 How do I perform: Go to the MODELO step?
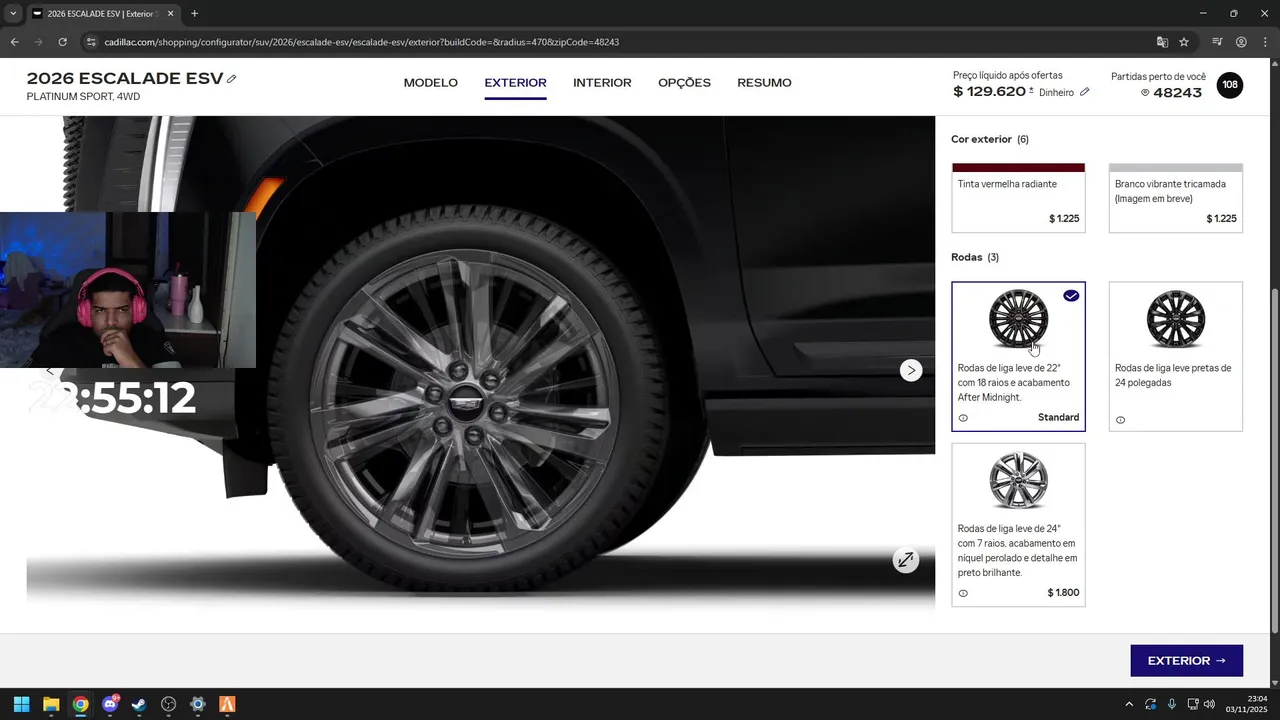pos(430,83)
